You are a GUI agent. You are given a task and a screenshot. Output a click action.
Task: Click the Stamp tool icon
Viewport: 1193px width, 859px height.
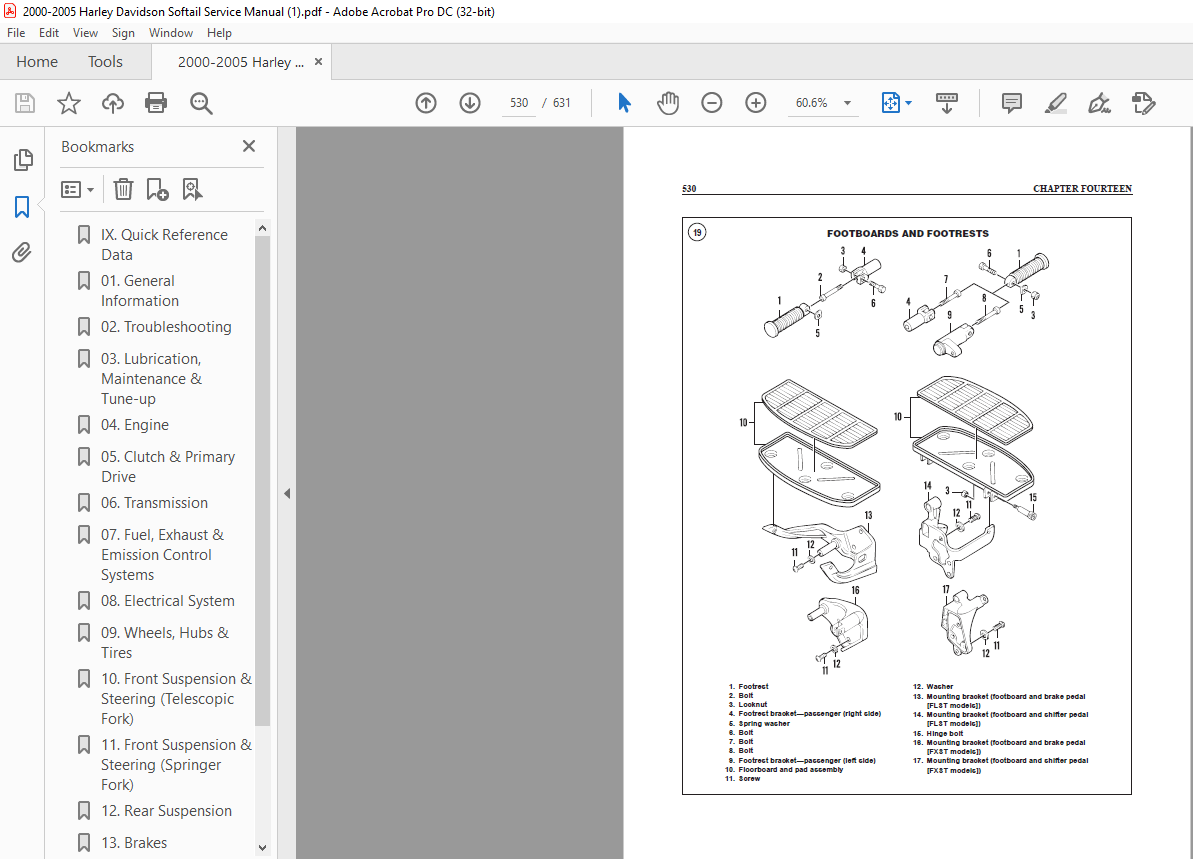tap(1144, 103)
